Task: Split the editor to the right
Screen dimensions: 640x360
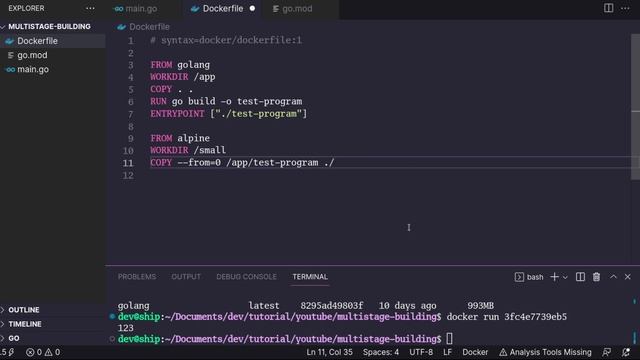Action: (608, 8)
